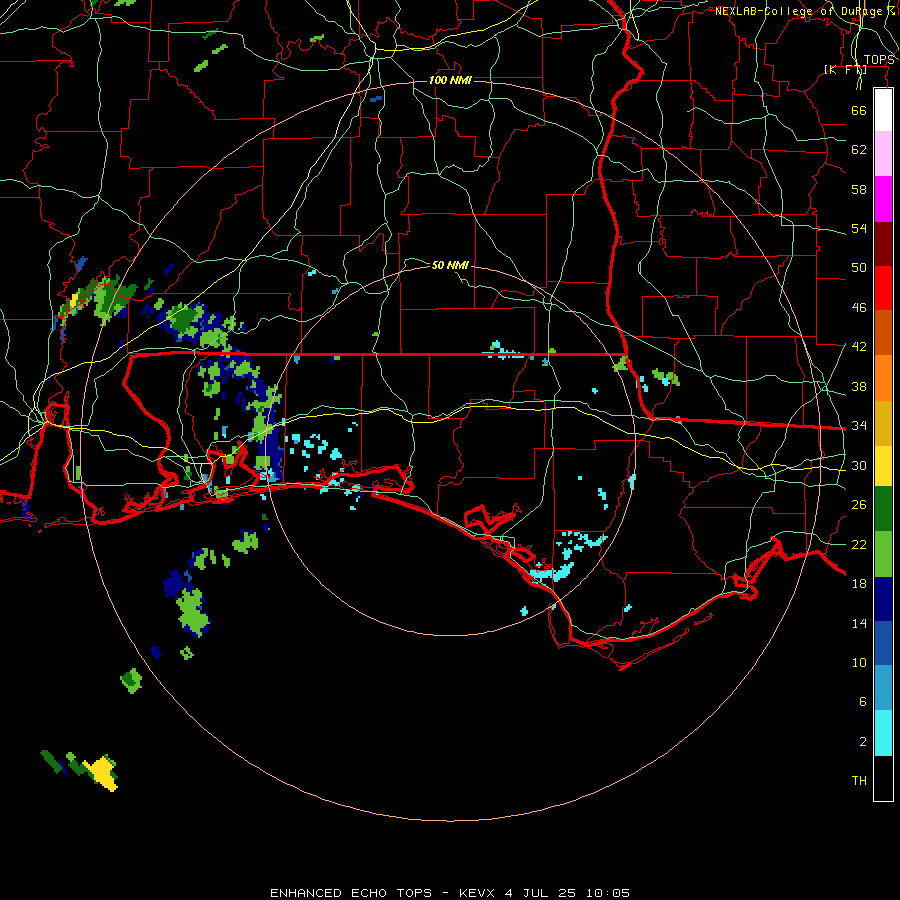Click the legend value "10"

pos(859,662)
